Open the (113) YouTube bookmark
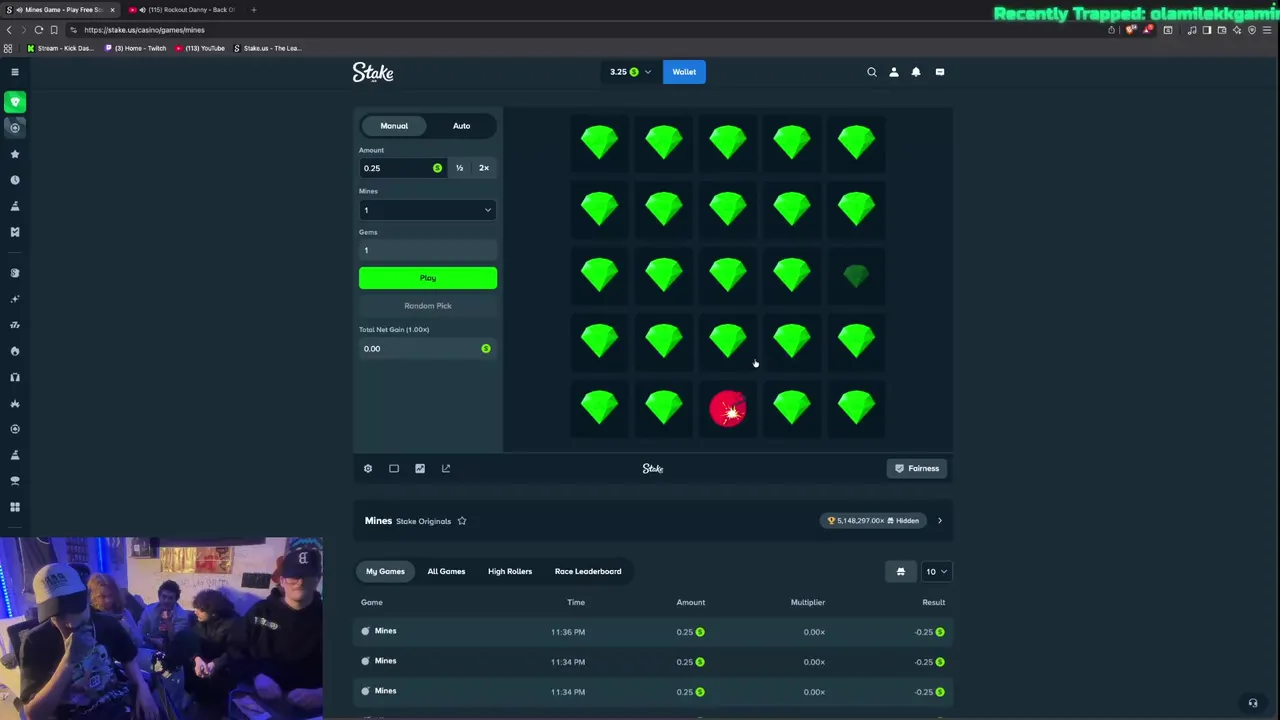 click(200, 48)
